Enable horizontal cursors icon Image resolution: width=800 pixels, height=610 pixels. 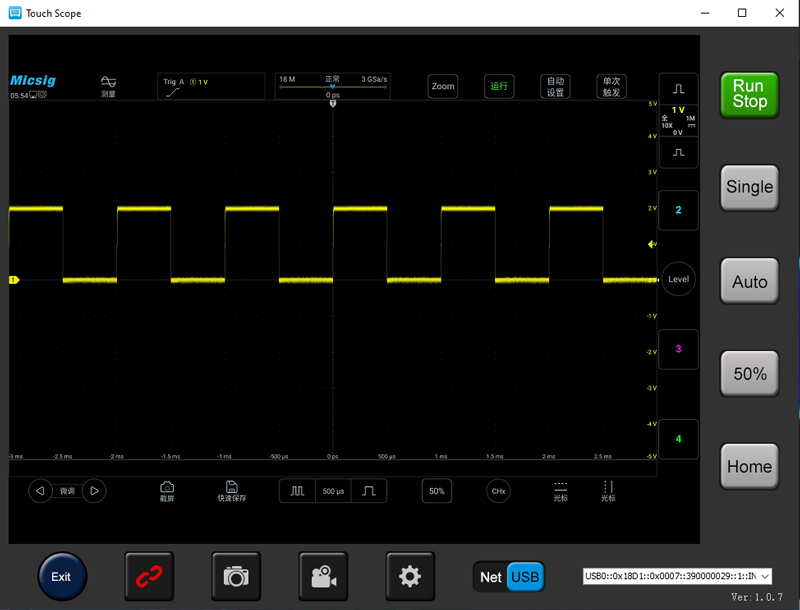pos(561,492)
